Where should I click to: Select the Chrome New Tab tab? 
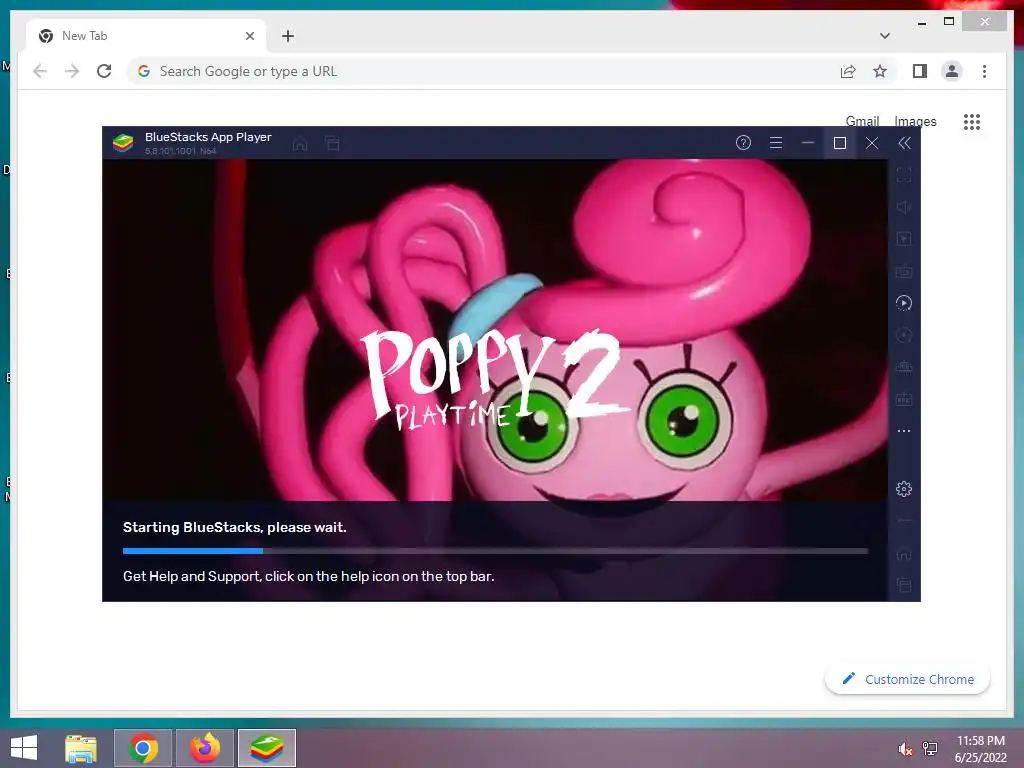click(x=146, y=36)
